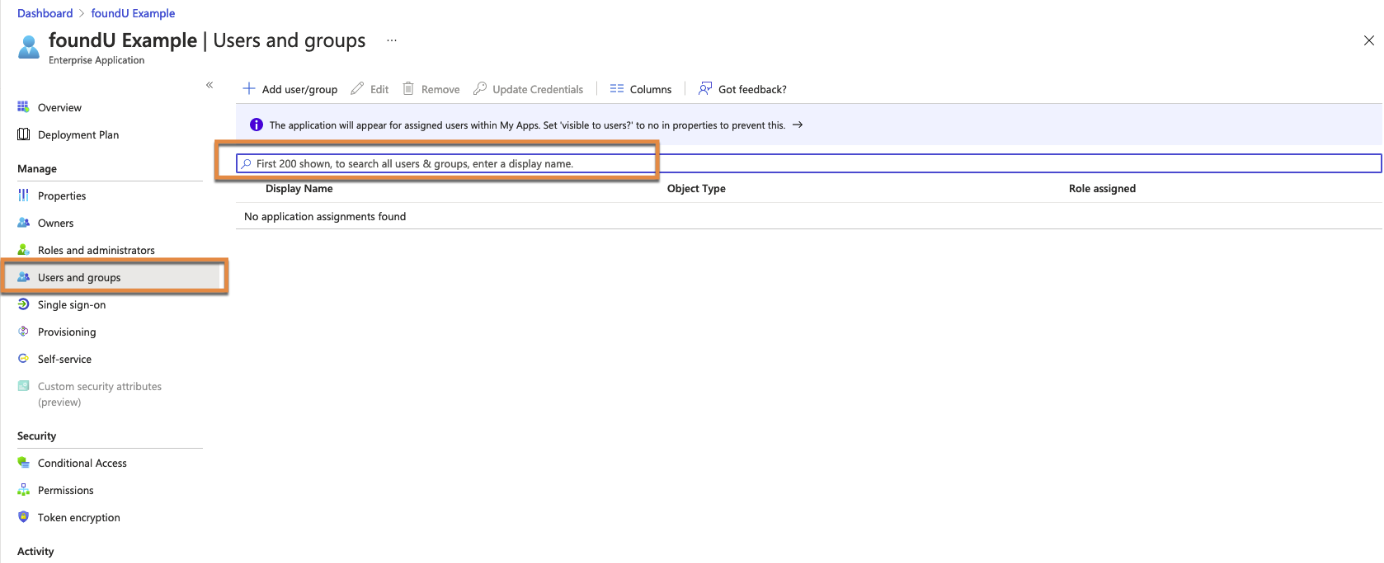
Task: Click the Permissions icon under Security
Action: click(x=23, y=490)
